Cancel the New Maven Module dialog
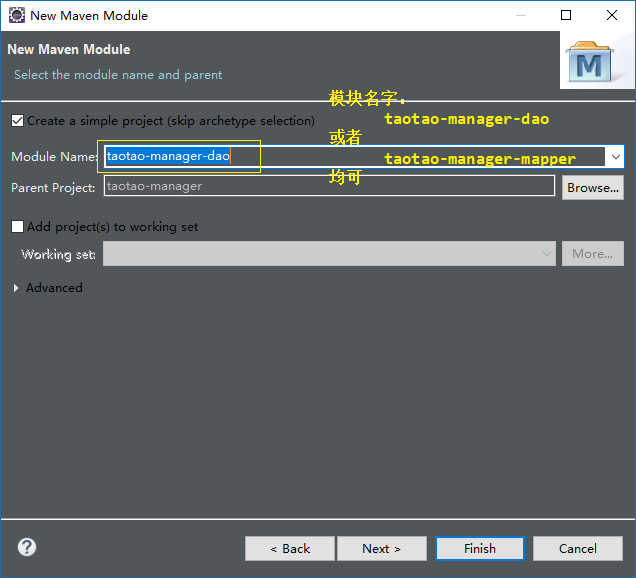Screen dimensions: 636x578 (x=578, y=548)
